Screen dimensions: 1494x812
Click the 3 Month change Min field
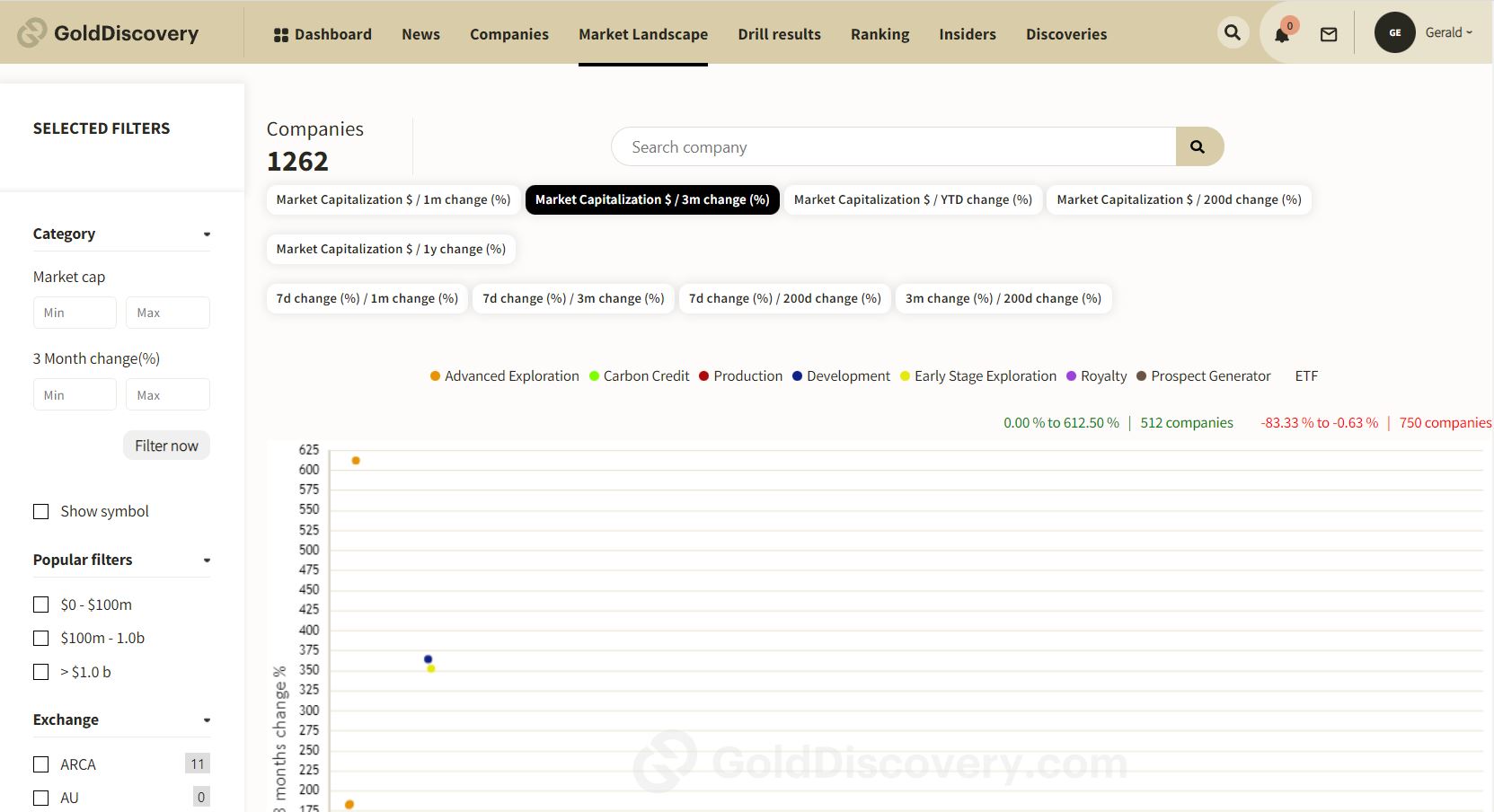point(75,394)
